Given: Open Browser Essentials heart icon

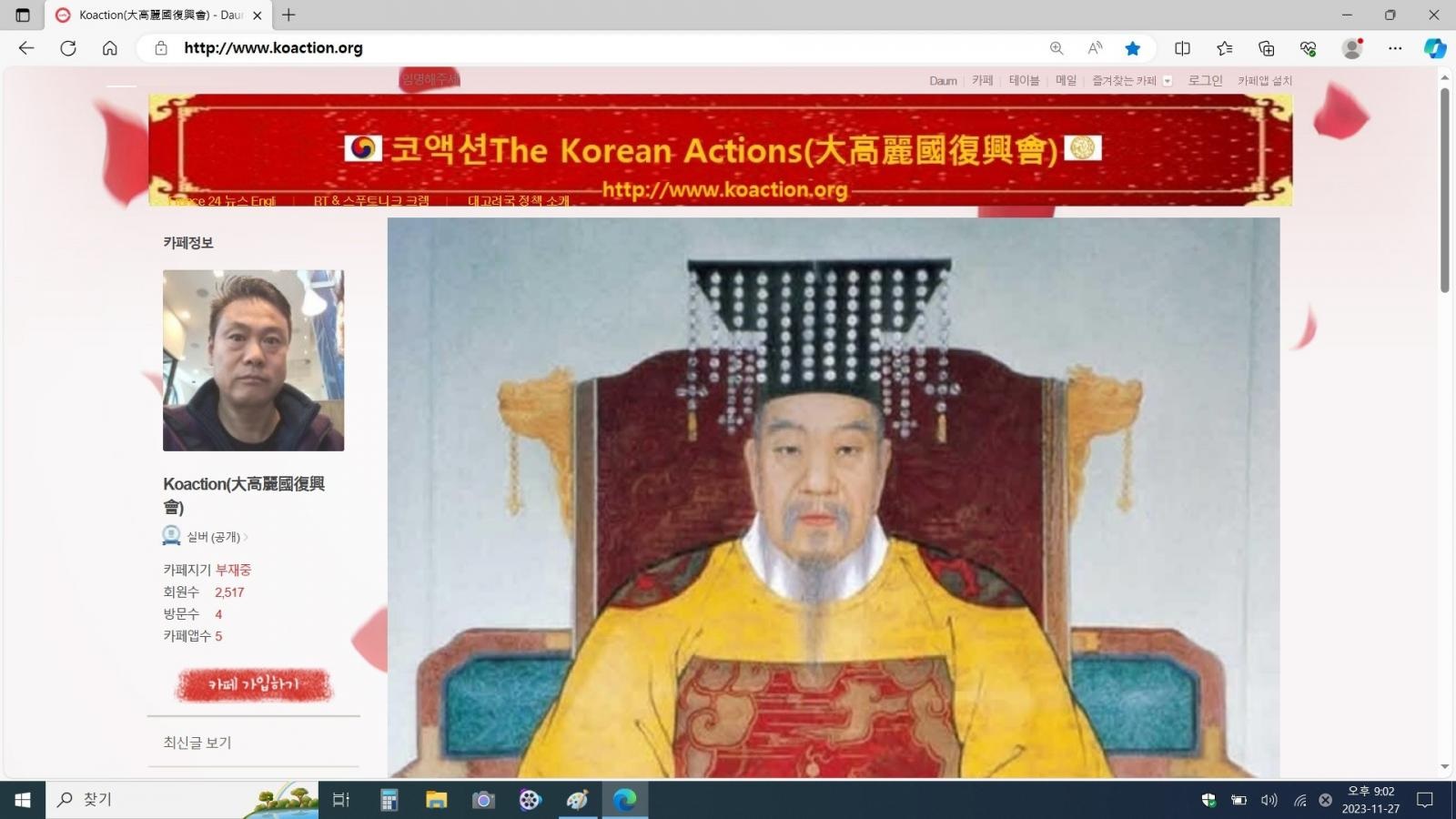Looking at the screenshot, I should pos(1309,48).
